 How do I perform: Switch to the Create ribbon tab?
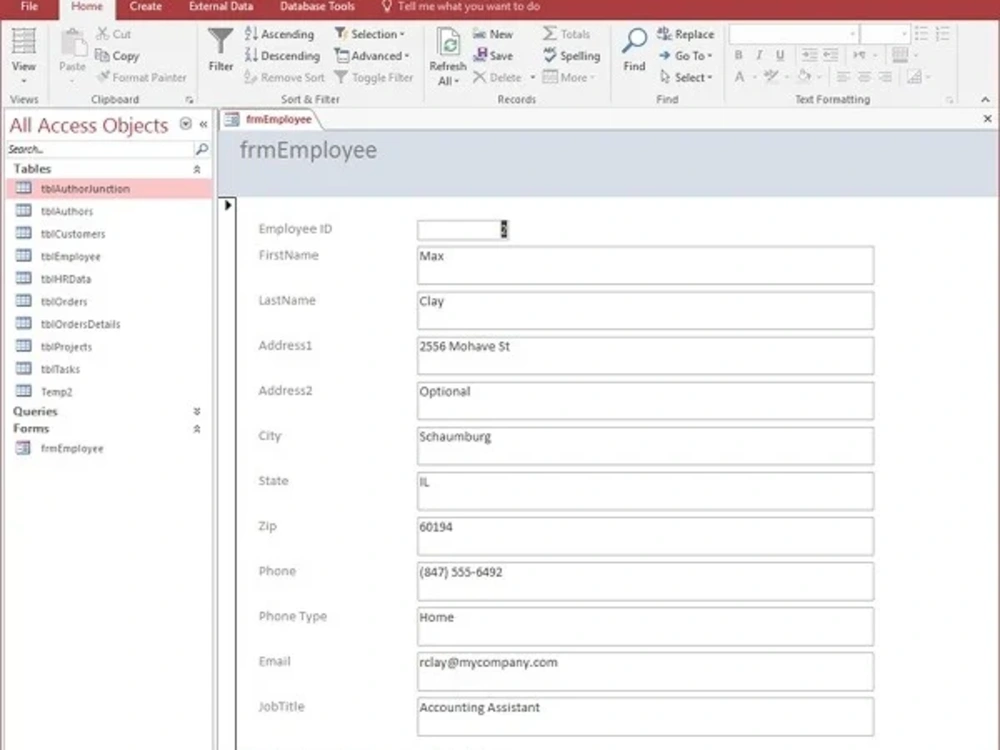146,7
